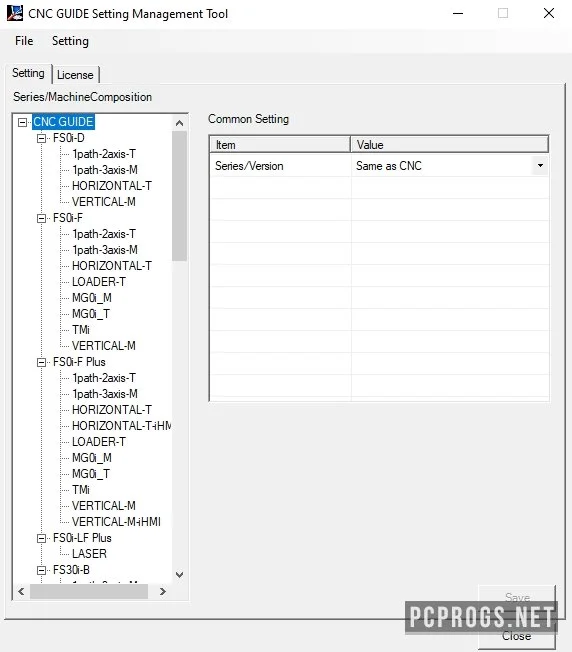Select MG0i_M under FS0i-F Plus
This screenshot has width=572, height=652.
[x=91, y=458]
